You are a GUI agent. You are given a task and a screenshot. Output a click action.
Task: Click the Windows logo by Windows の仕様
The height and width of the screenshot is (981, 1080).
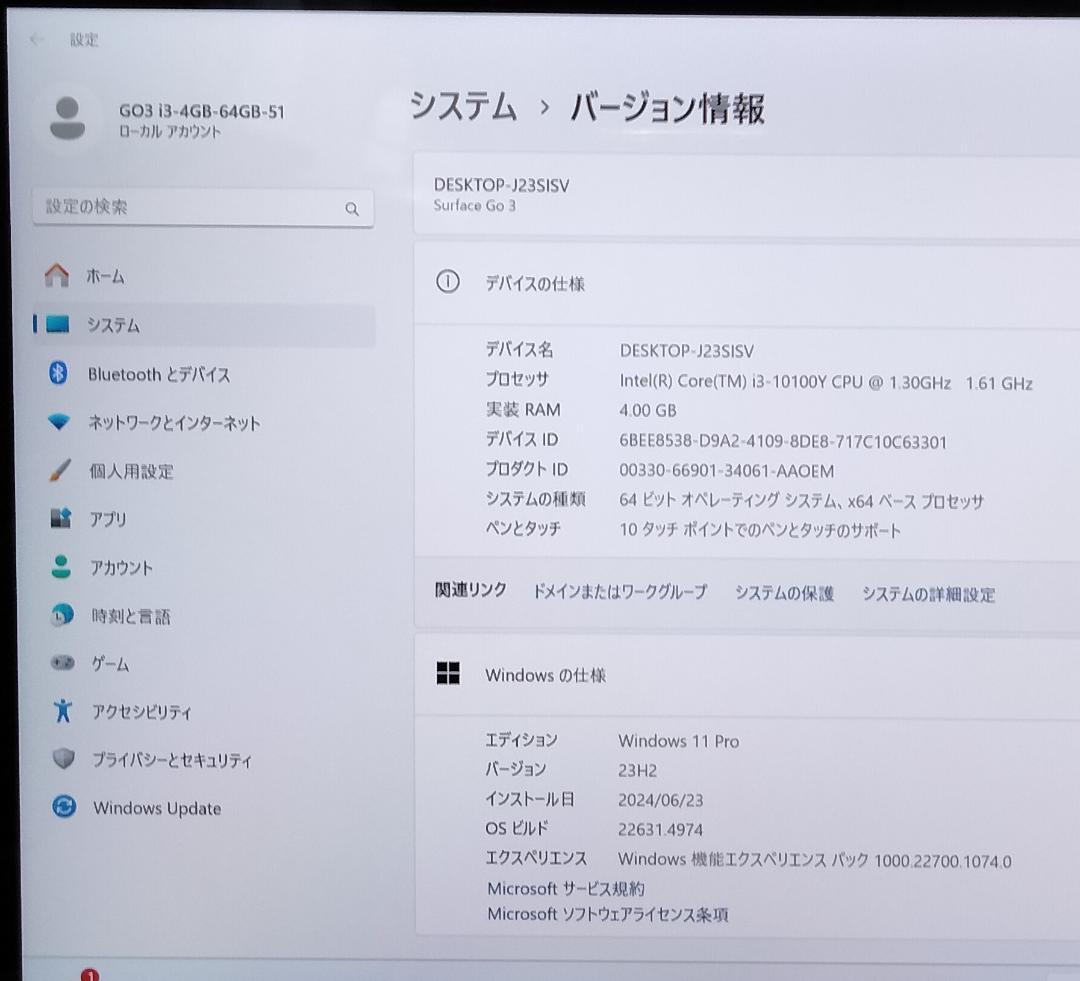pyautogui.click(x=448, y=673)
